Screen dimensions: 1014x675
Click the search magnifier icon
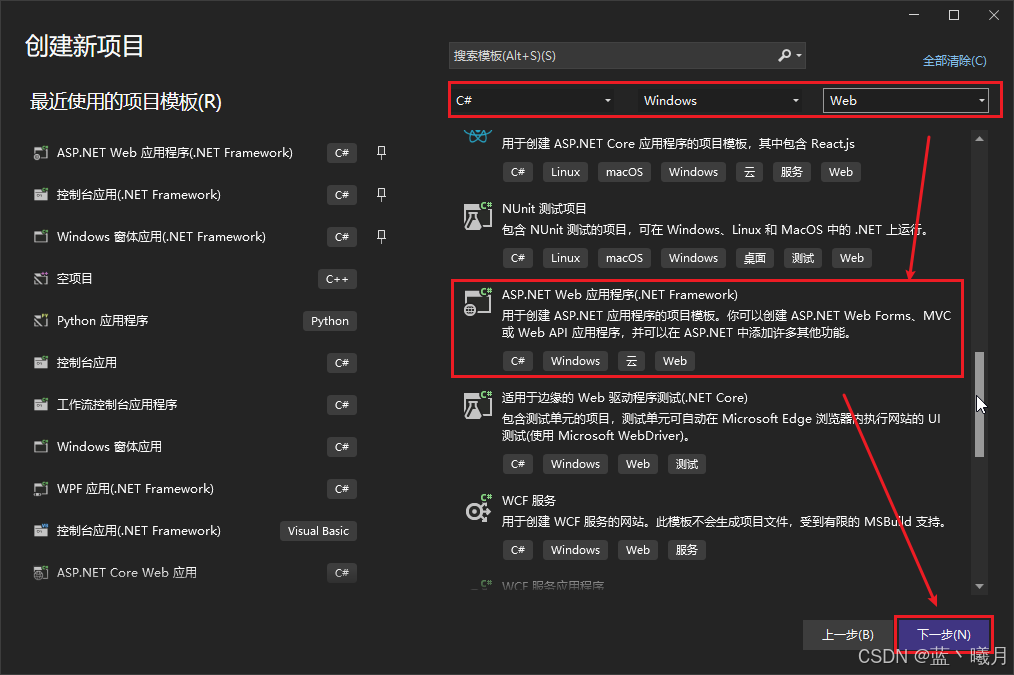pyautogui.click(x=784, y=56)
